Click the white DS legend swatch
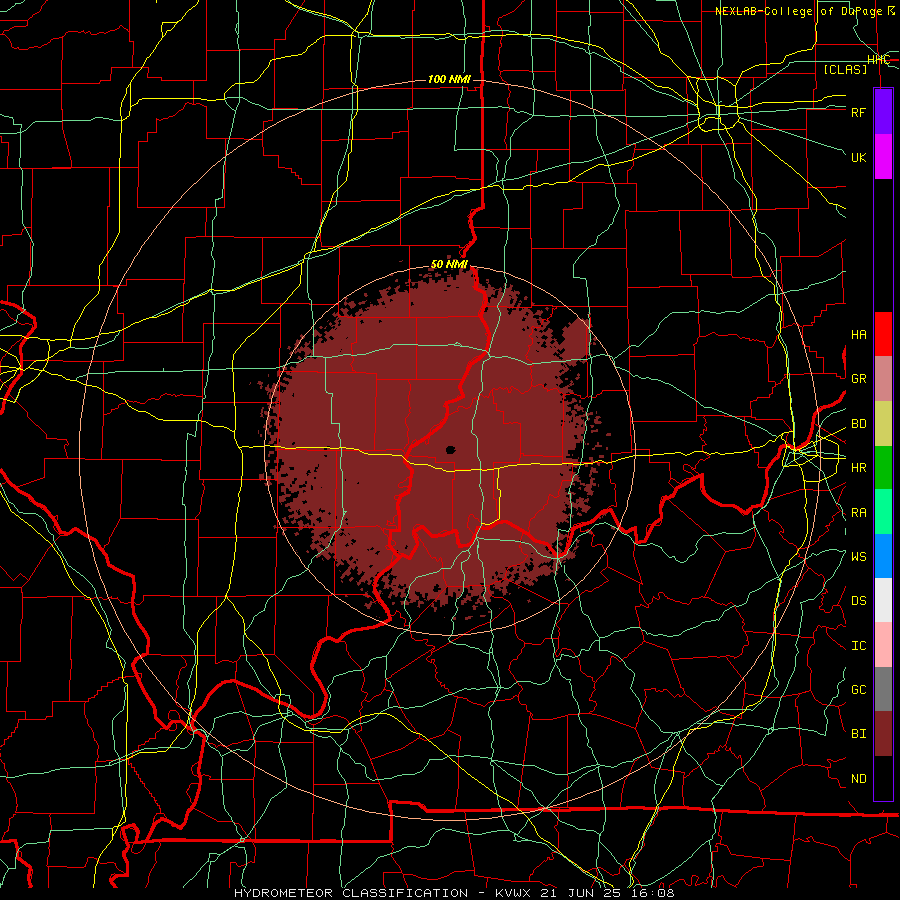 point(883,600)
